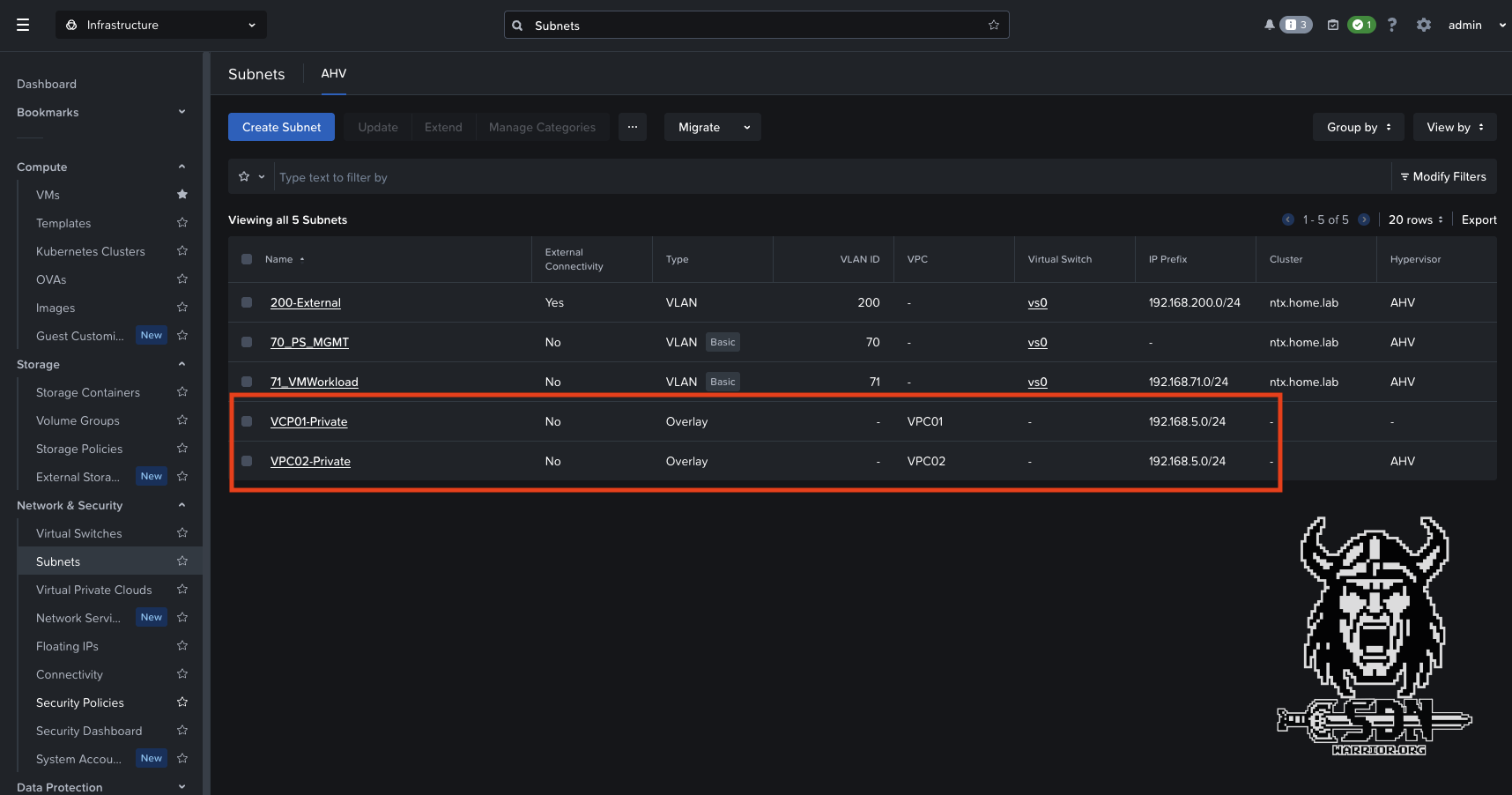This screenshot has width=1512, height=795.
Task: Switch to the AHV tab
Action: [333, 73]
